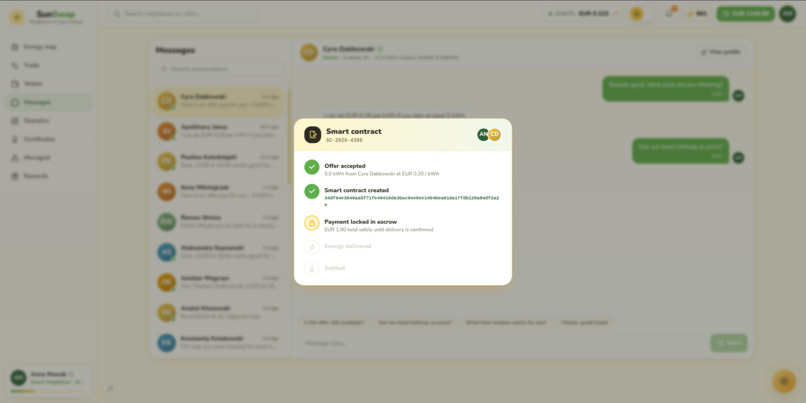This screenshot has width=806, height=403.
Task: Open Rewards in the sidebar
Action: (49, 176)
